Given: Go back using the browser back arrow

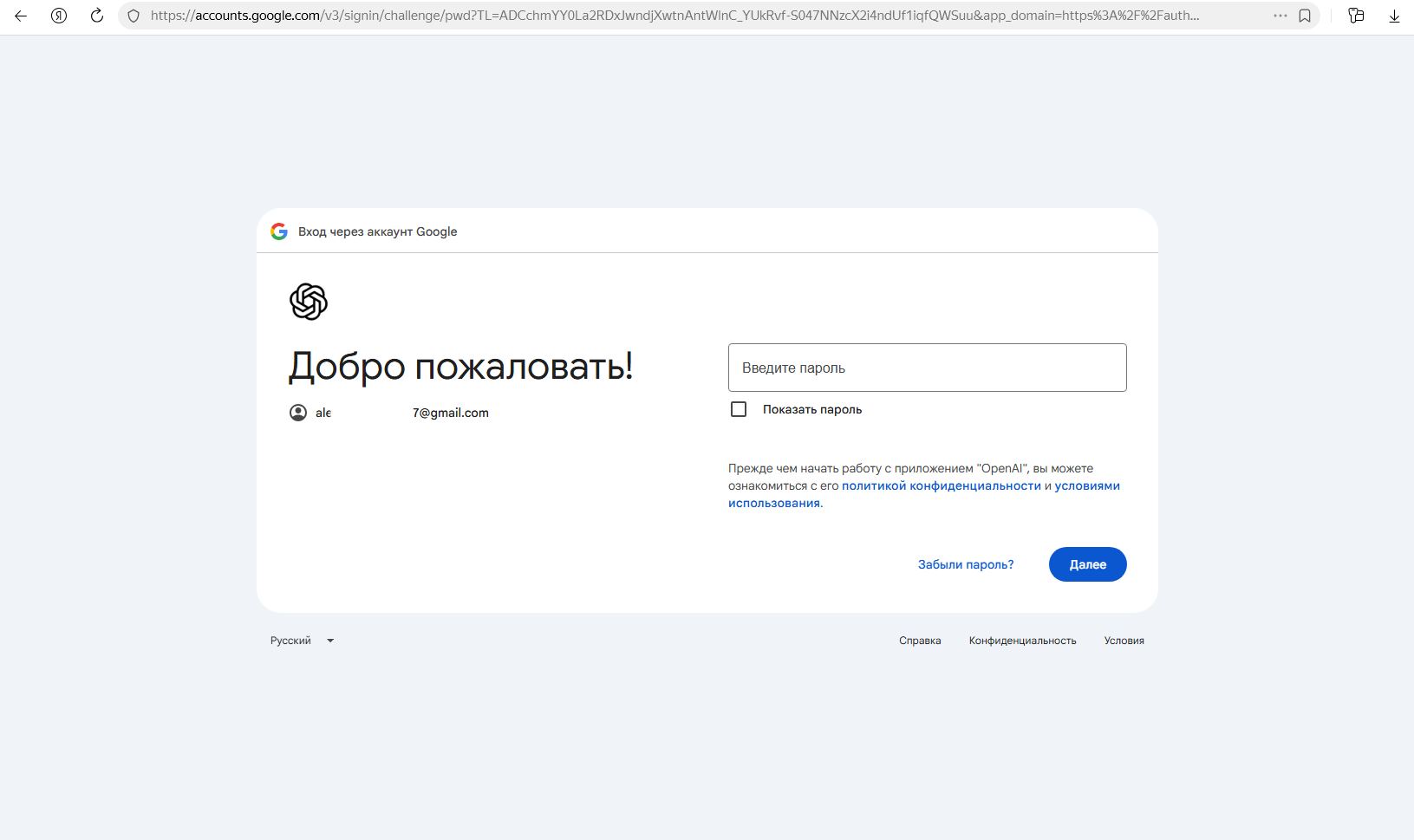Looking at the screenshot, I should tap(21, 16).
